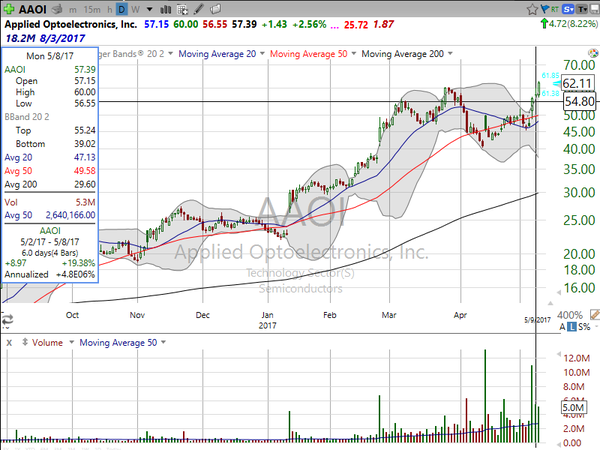Click the 62.11 price label box
The width and height of the screenshot is (600, 450).
pos(577,83)
